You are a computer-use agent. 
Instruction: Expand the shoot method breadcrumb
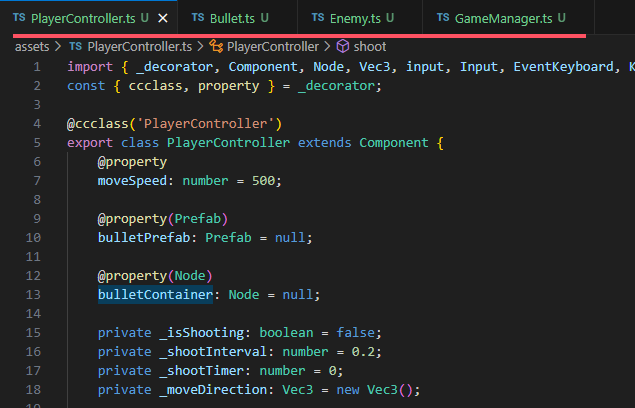pyautogui.click(x=369, y=47)
